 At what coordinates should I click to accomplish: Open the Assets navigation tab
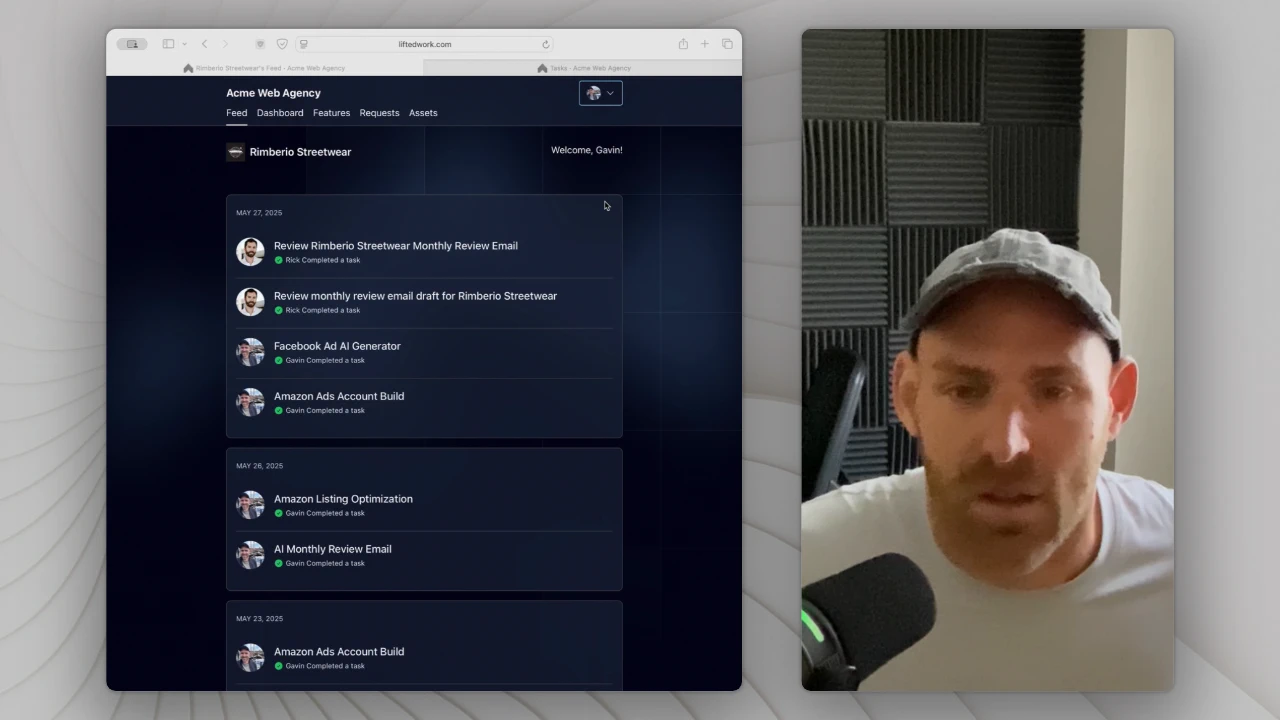423,113
